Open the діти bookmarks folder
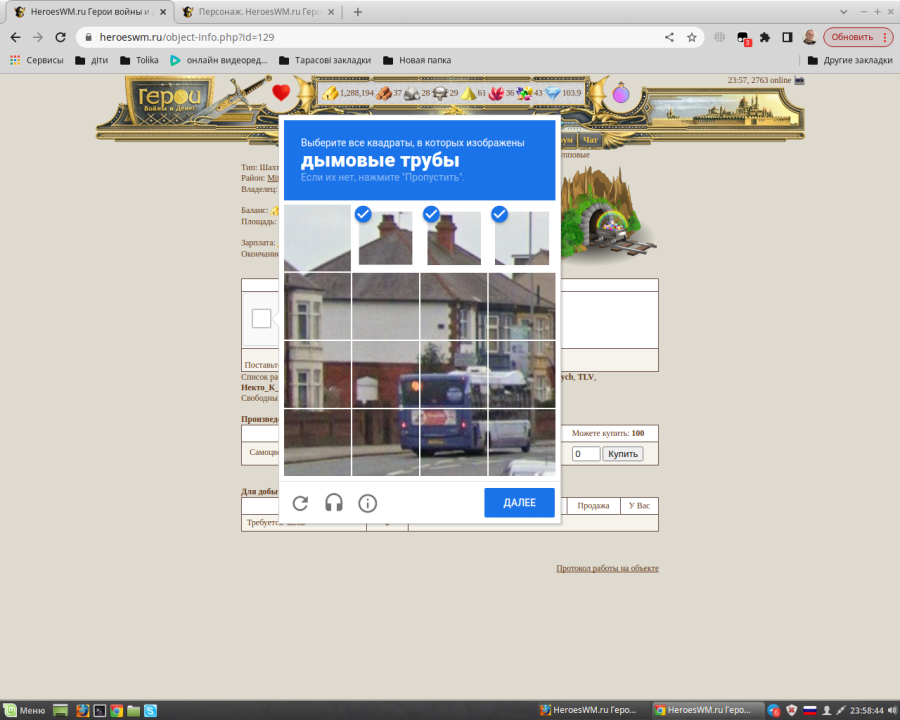The height and width of the screenshot is (720, 900). [x=92, y=60]
